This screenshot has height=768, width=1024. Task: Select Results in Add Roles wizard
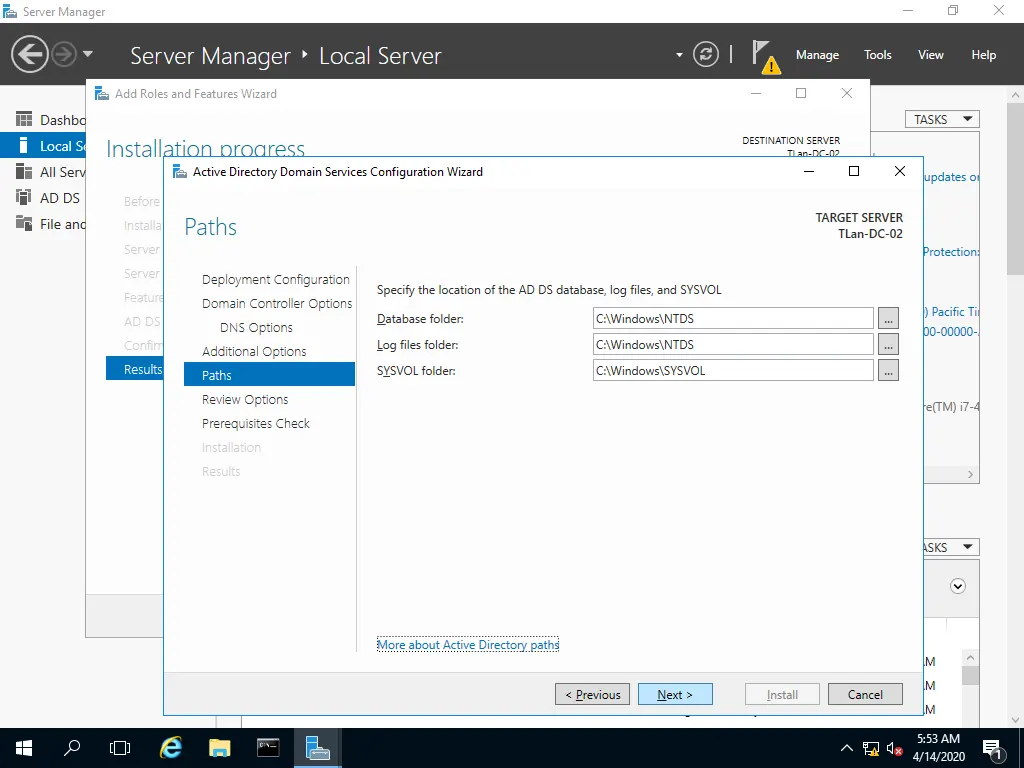(135, 369)
